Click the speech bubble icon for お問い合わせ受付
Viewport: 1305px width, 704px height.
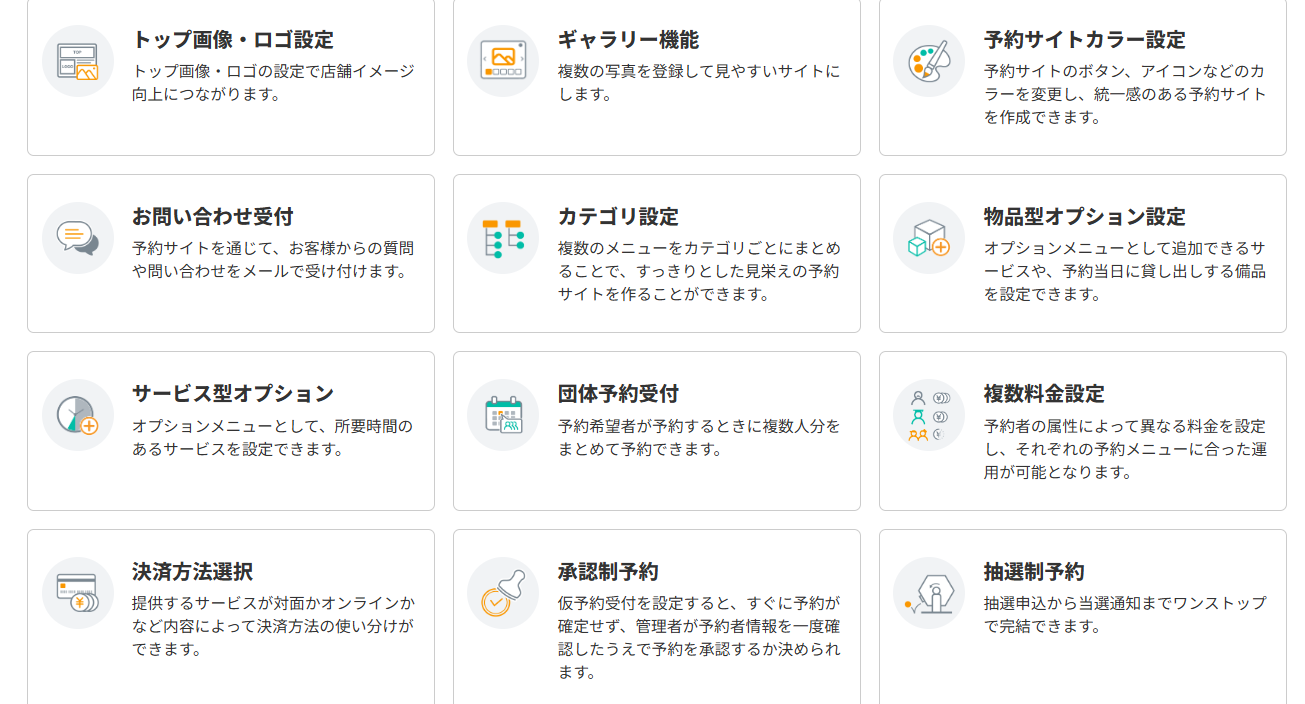78,238
